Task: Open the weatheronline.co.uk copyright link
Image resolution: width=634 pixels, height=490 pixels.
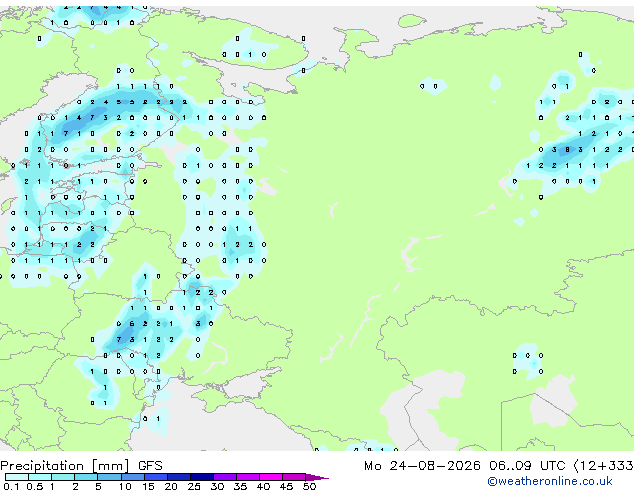Action: click(550, 481)
